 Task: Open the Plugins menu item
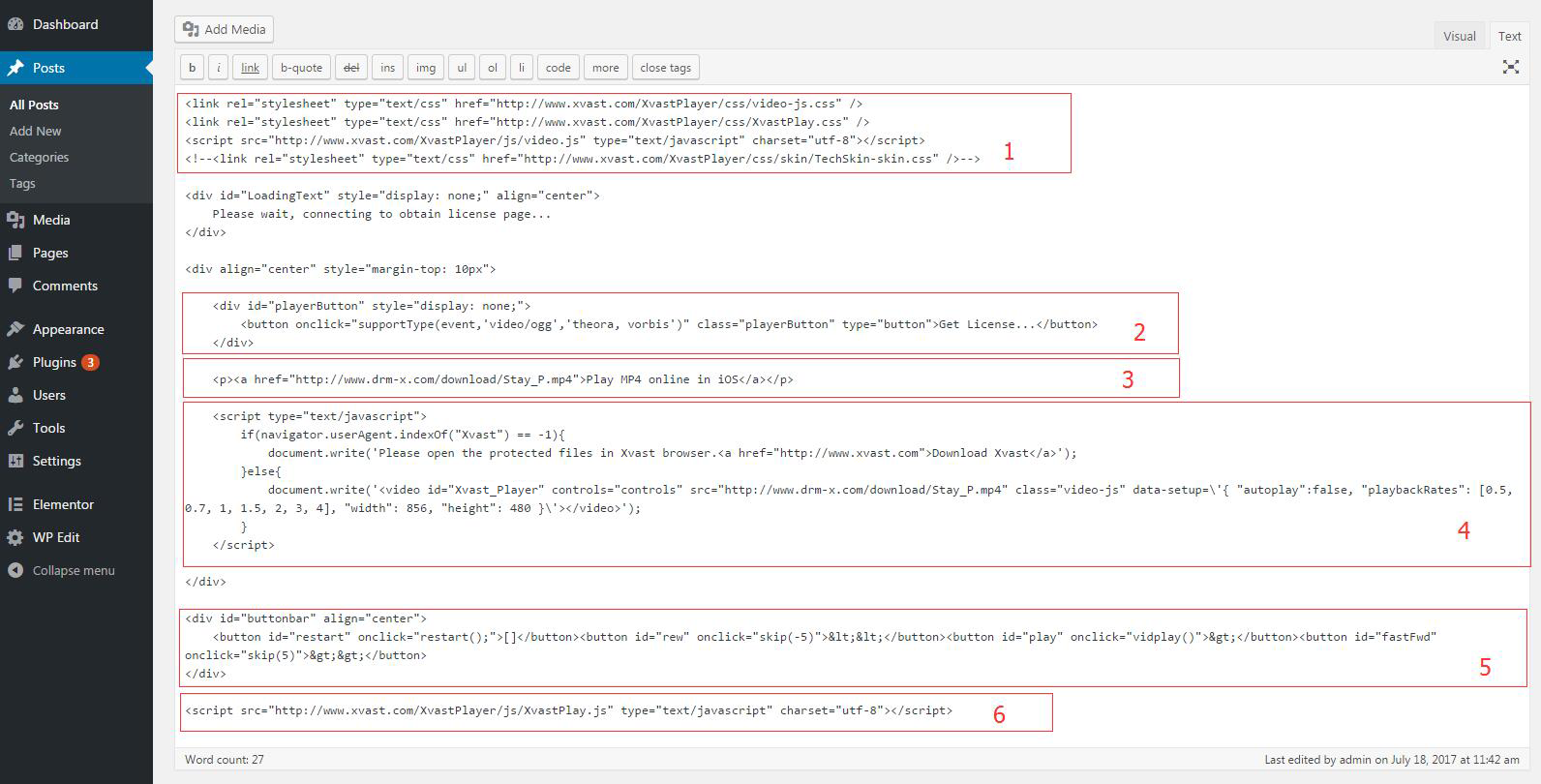tap(76, 362)
